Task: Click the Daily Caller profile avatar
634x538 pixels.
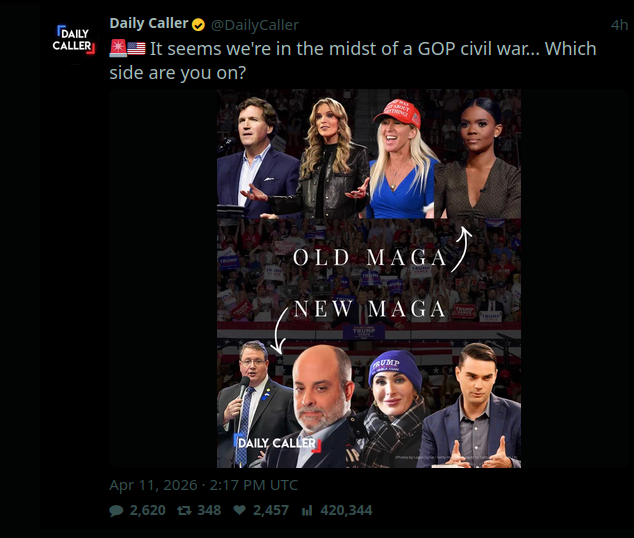Action: [x=73, y=40]
